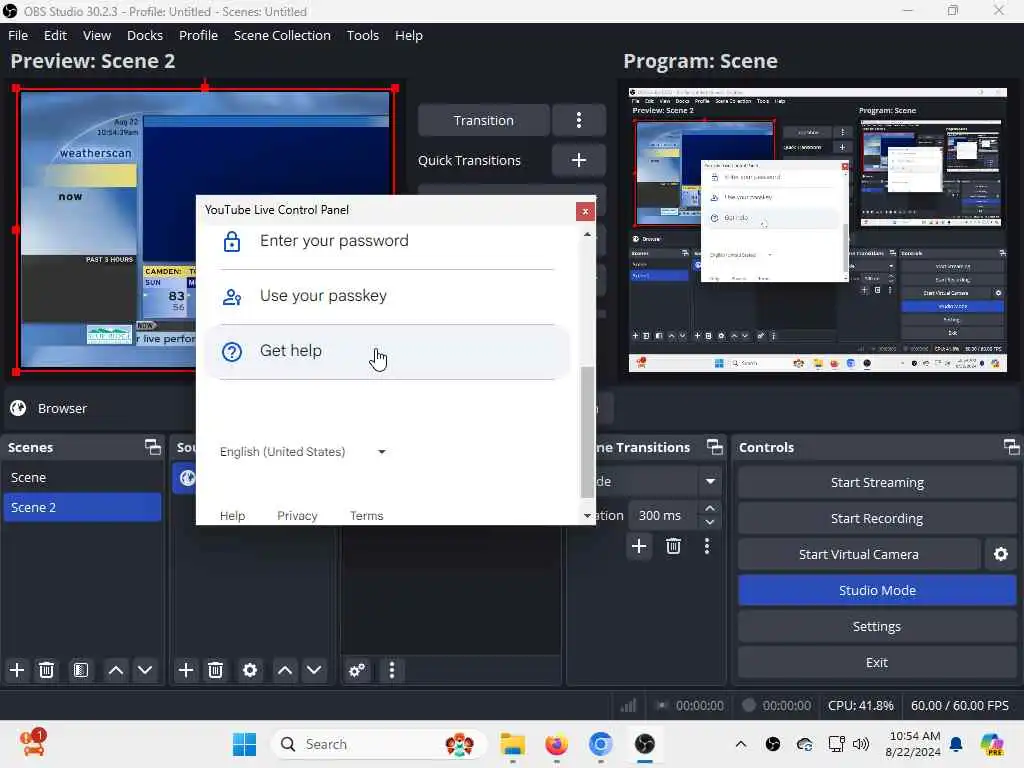Open the Docks menu
This screenshot has width=1024, height=768.
pyautogui.click(x=145, y=35)
